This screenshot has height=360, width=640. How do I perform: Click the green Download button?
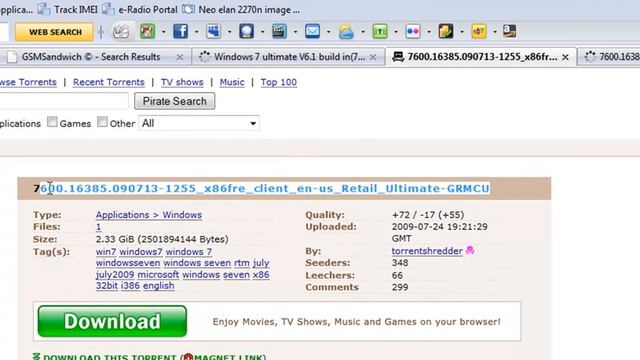(112, 321)
